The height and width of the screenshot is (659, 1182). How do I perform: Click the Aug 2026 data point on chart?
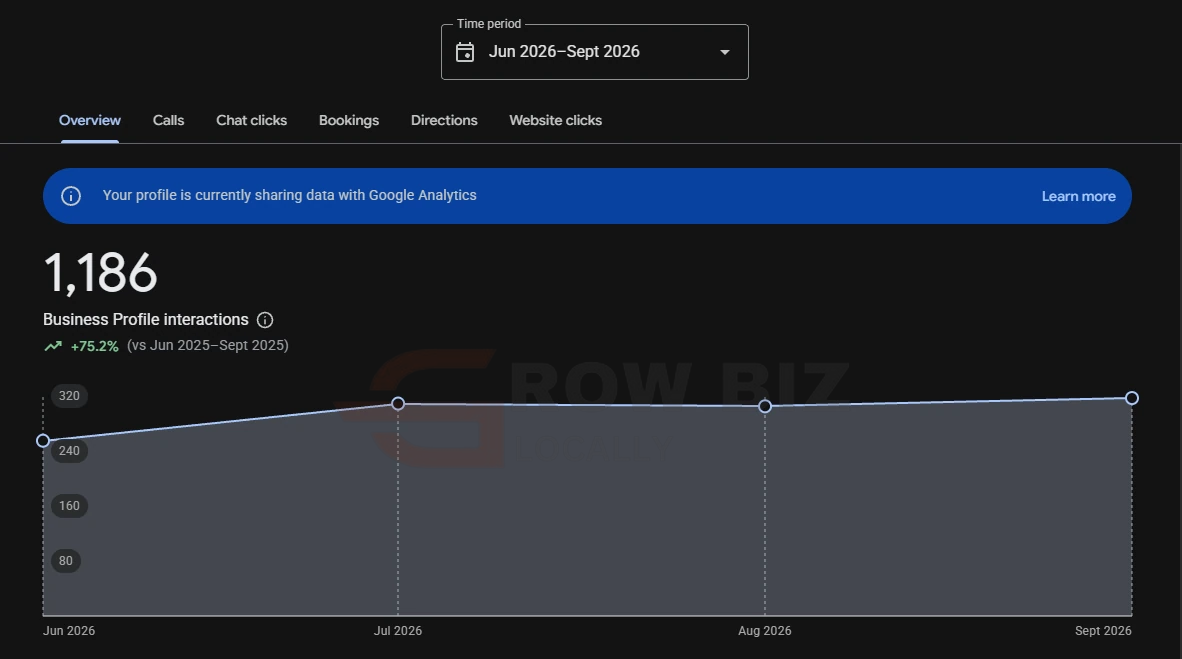[765, 406]
